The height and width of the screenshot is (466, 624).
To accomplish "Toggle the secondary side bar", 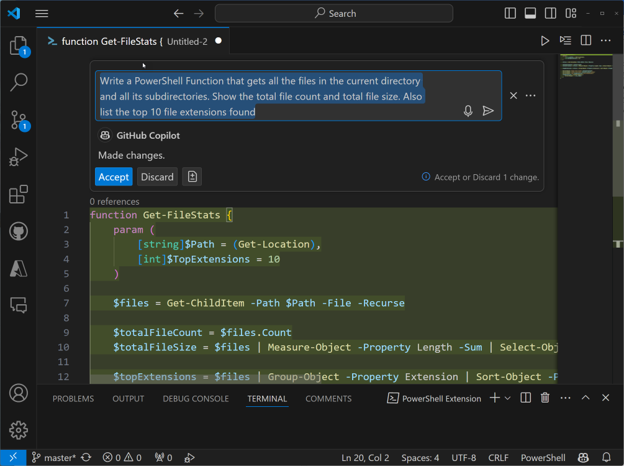I will [x=550, y=13].
